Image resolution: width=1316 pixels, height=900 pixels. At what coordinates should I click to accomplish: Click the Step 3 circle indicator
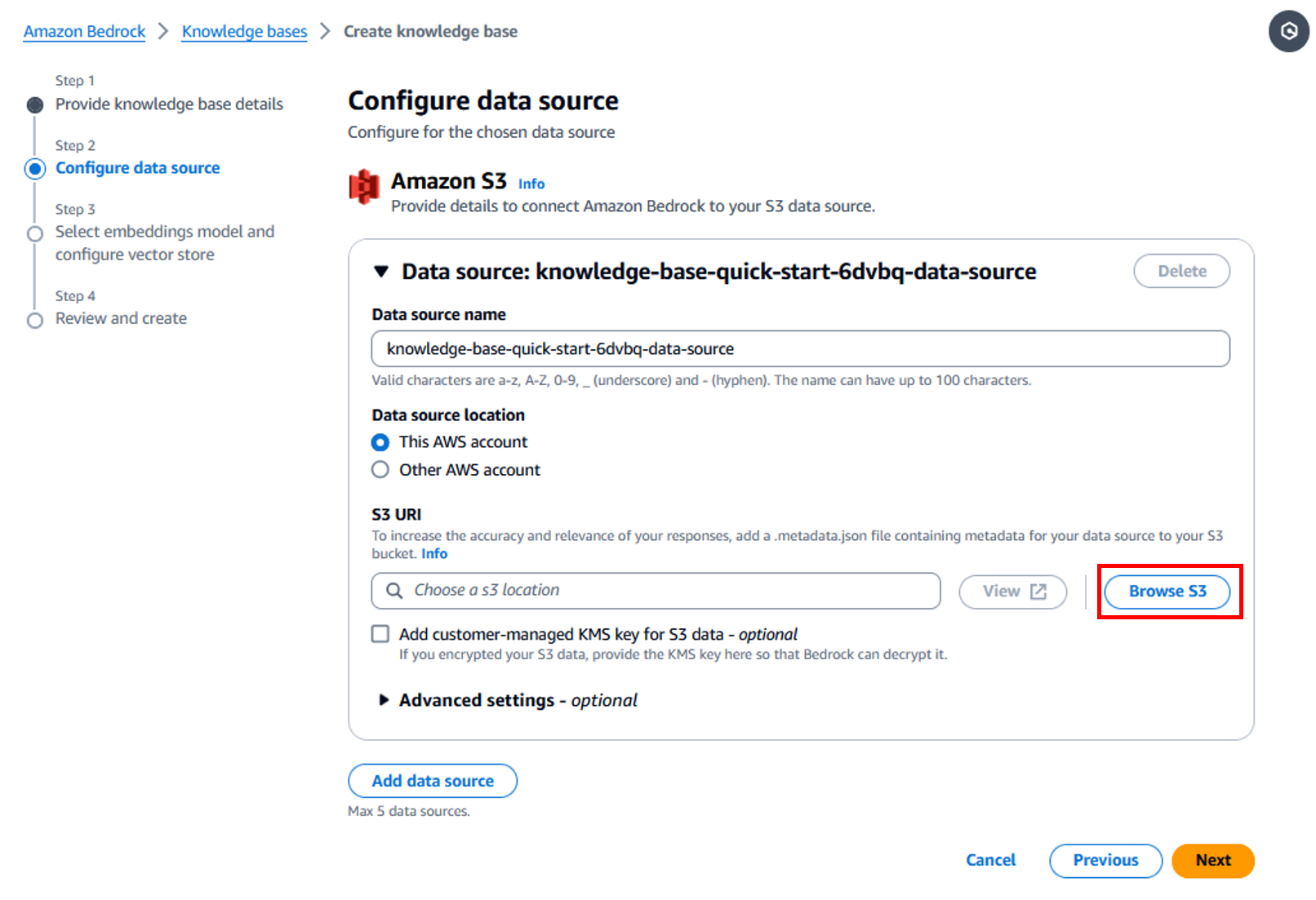click(x=35, y=234)
